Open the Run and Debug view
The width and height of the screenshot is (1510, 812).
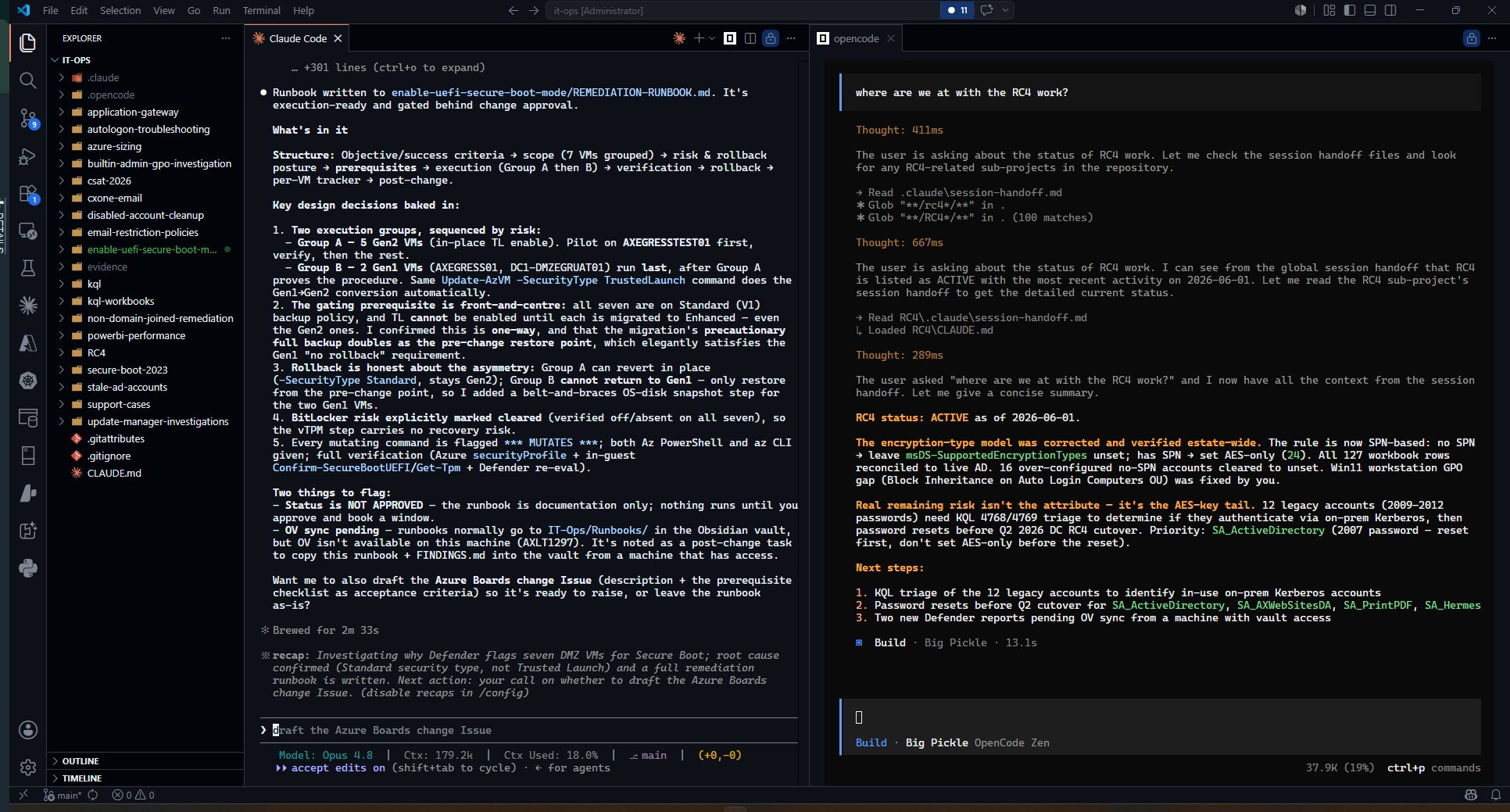28,156
